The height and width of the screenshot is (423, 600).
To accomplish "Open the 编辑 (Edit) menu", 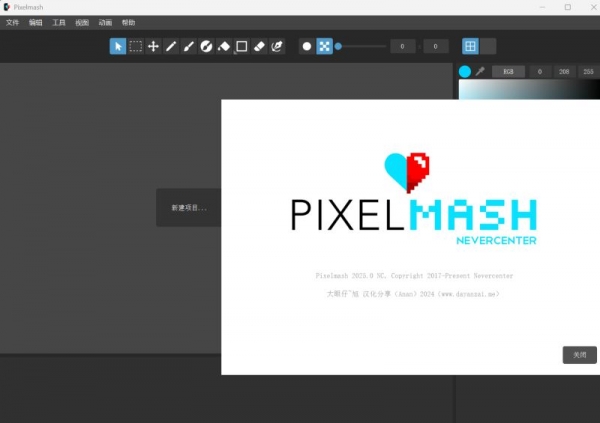I will click(36, 23).
